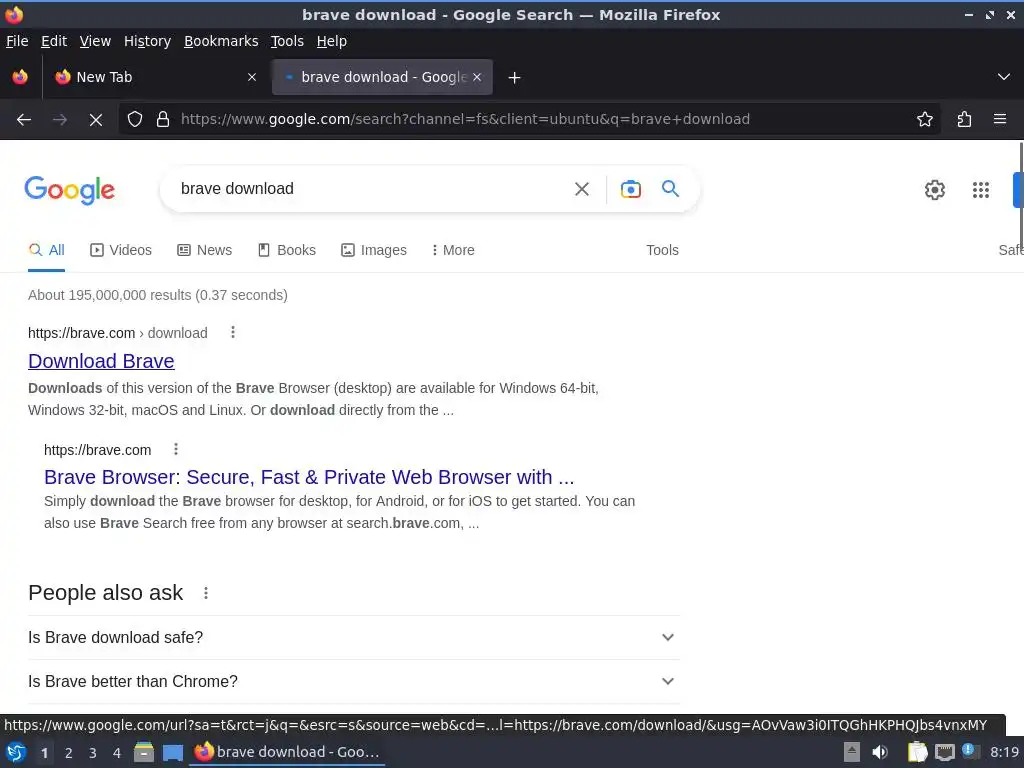
Task: Click the Firefox address bar URL
Action: (x=465, y=120)
